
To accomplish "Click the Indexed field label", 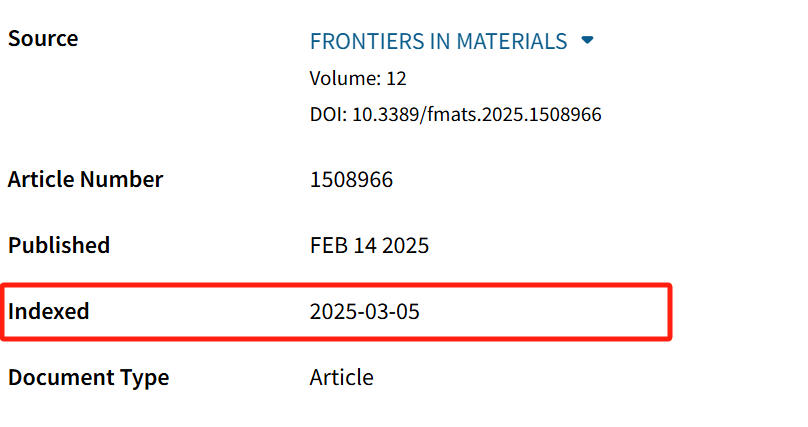I will point(49,311).
